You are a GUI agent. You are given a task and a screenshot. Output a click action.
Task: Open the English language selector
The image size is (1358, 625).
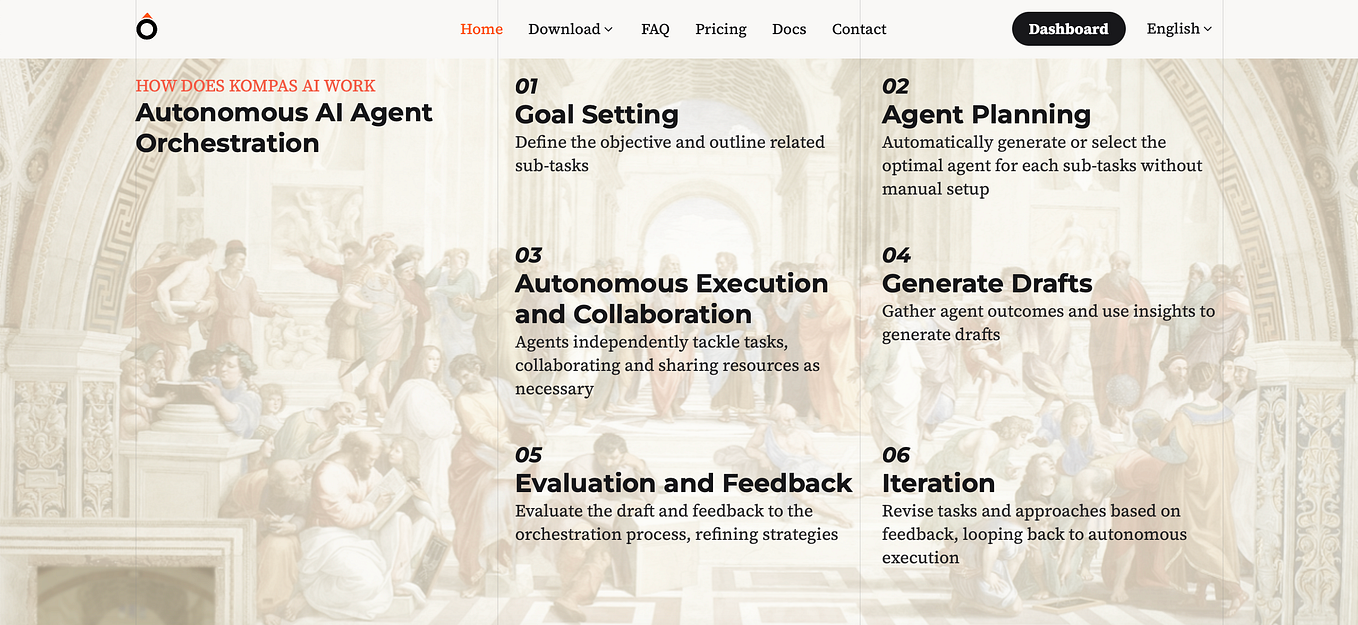pyautogui.click(x=1179, y=29)
